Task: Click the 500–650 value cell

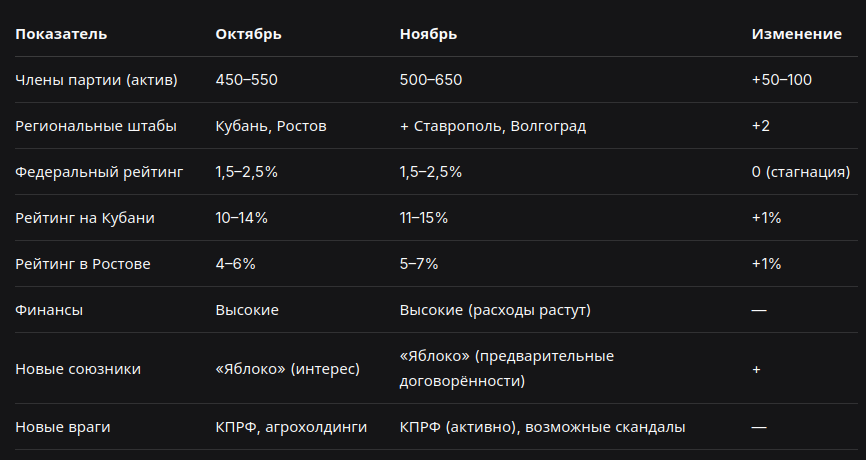Action: tap(431, 80)
